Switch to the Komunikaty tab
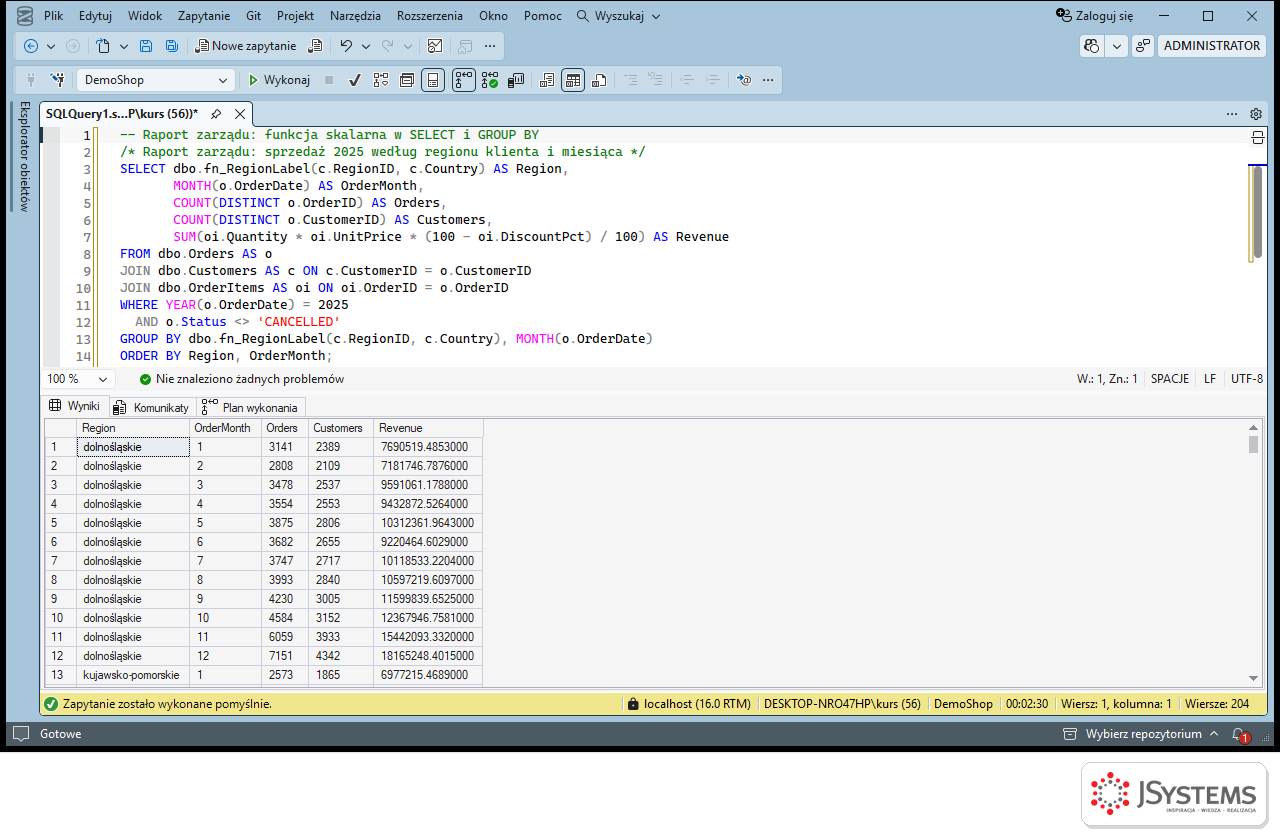 tap(151, 407)
